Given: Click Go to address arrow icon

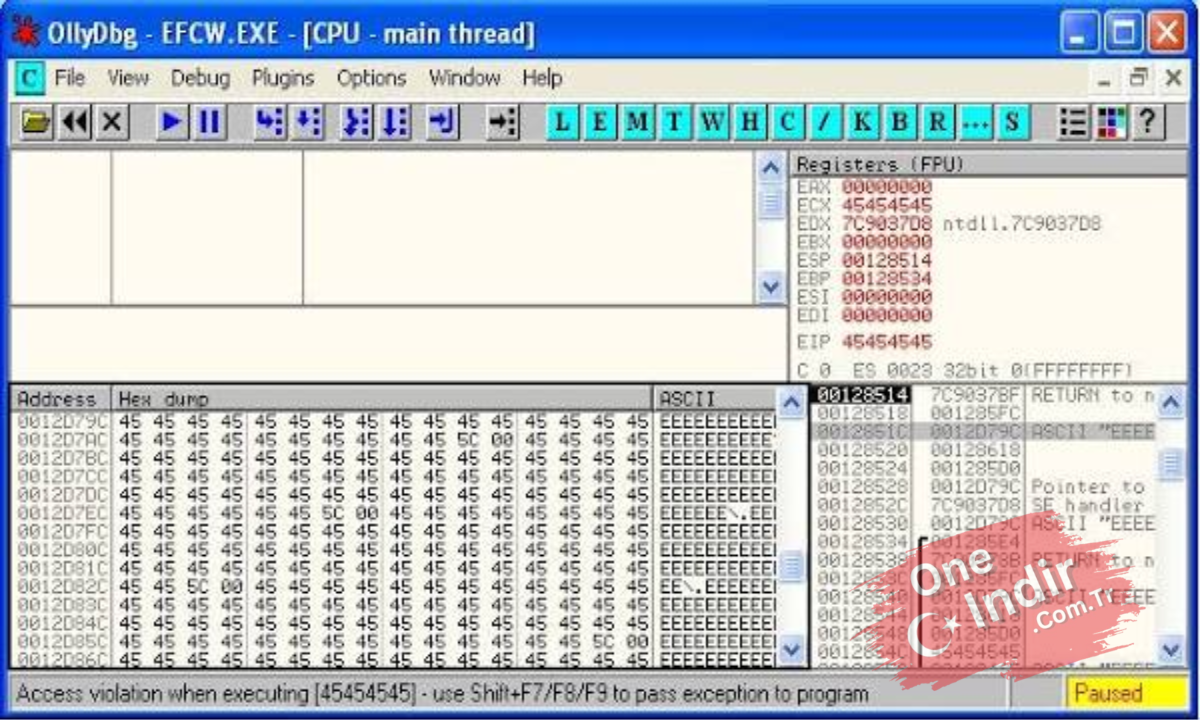Looking at the screenshot, I should pyautogui.click(x=502, y=122).
